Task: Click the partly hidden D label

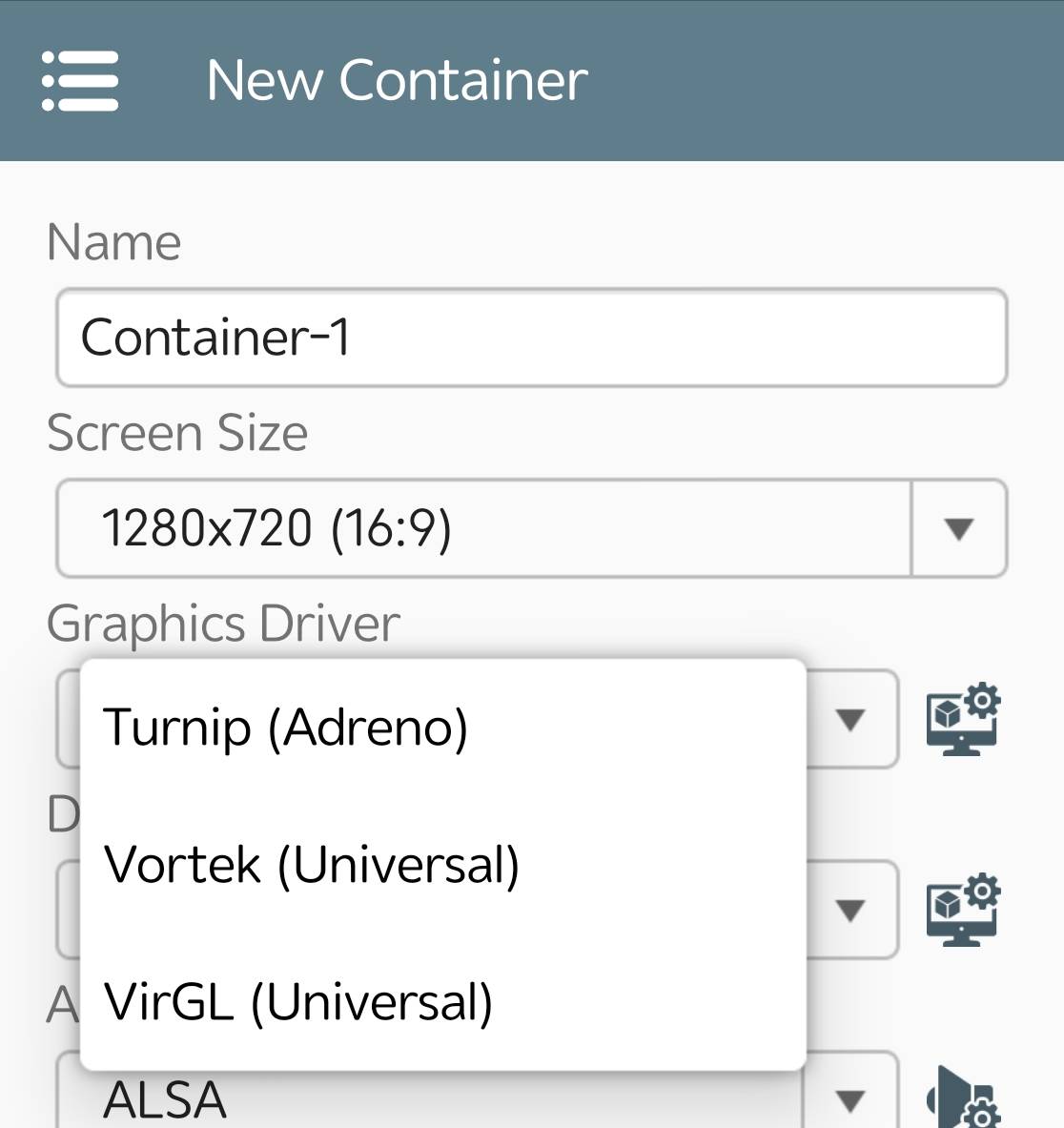Action: click(x=63, y=815)
